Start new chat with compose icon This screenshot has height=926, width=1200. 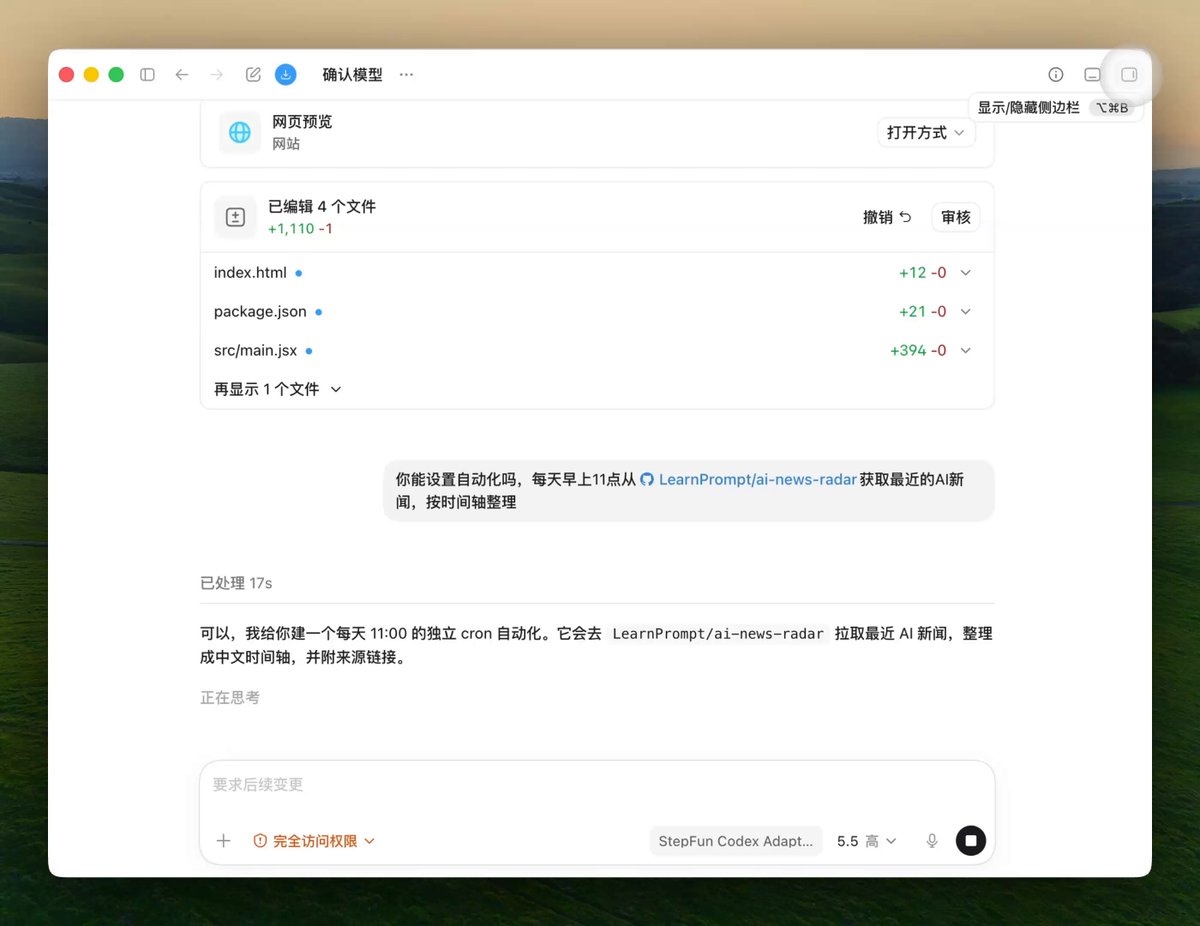click(253, 75)
